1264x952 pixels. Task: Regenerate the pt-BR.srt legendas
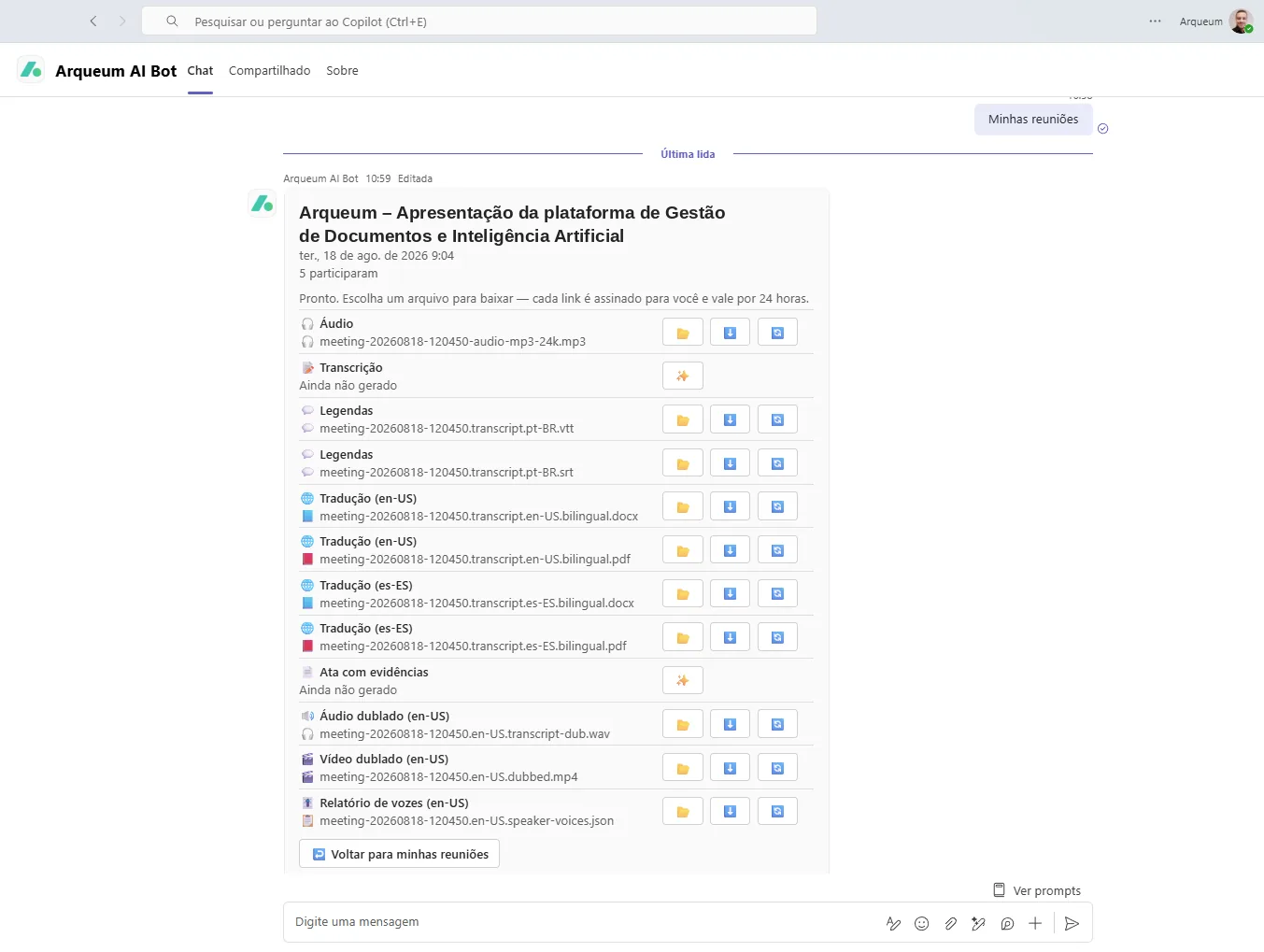point(777,463)
